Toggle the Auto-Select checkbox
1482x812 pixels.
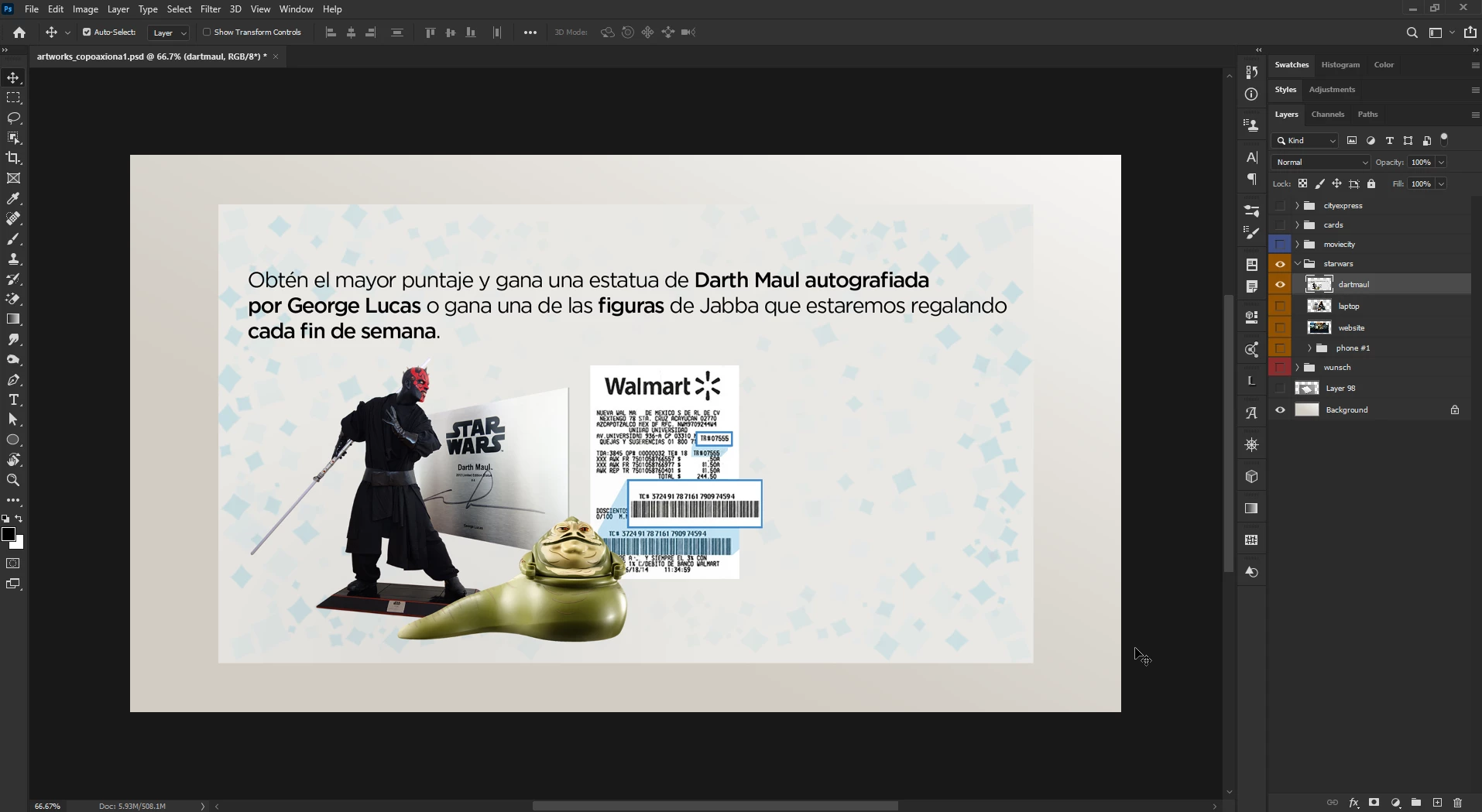point(87,33)
